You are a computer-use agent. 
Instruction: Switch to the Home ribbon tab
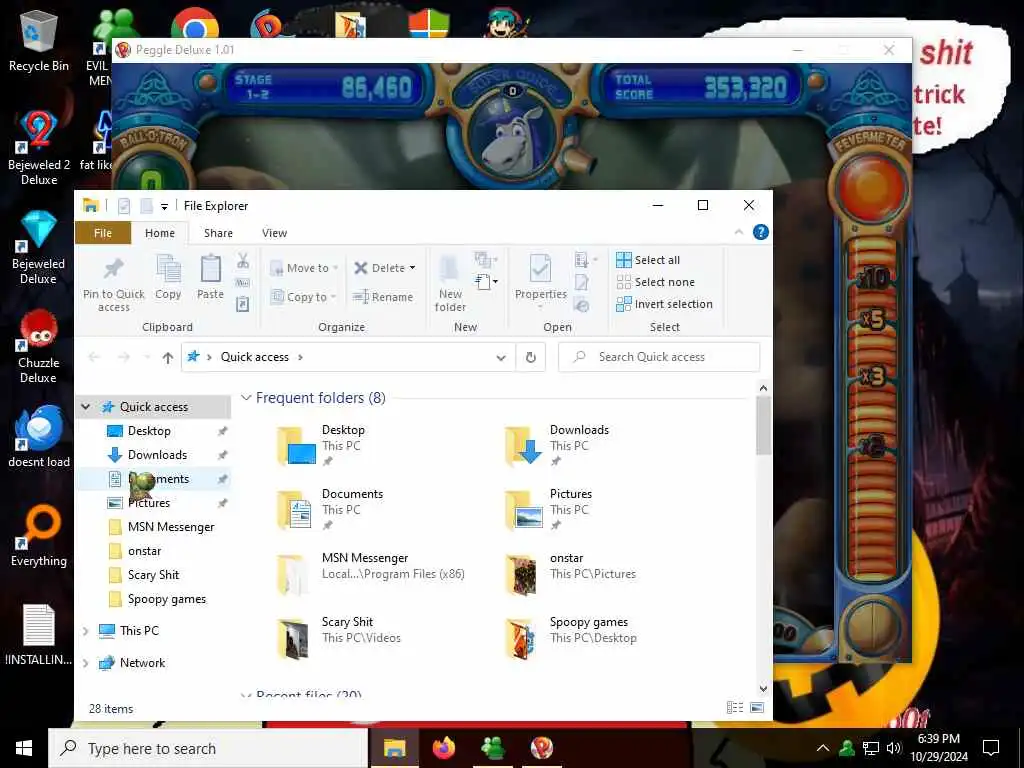[160, 233]
